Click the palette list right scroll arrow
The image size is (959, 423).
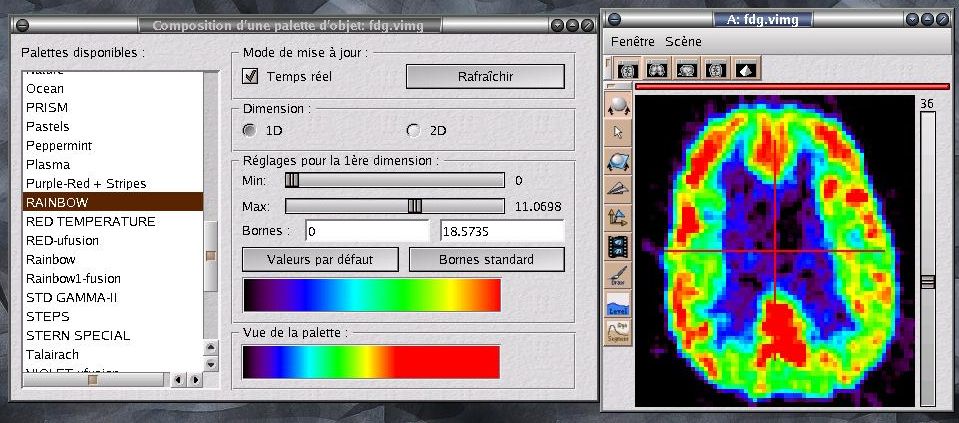click(194, 380)
